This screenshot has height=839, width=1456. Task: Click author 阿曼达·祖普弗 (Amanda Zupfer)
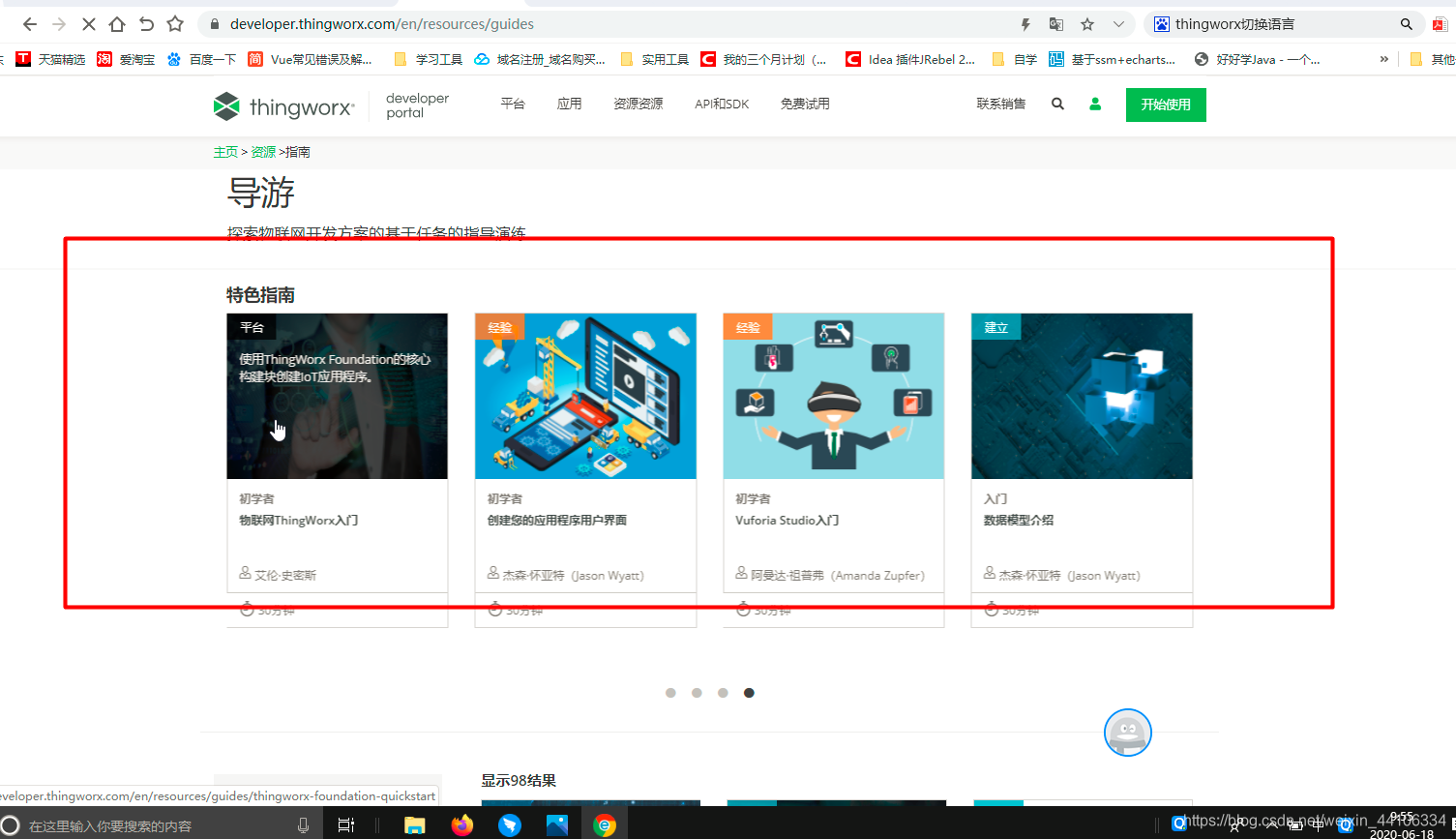pyautogui.click(x=838, y=575)
